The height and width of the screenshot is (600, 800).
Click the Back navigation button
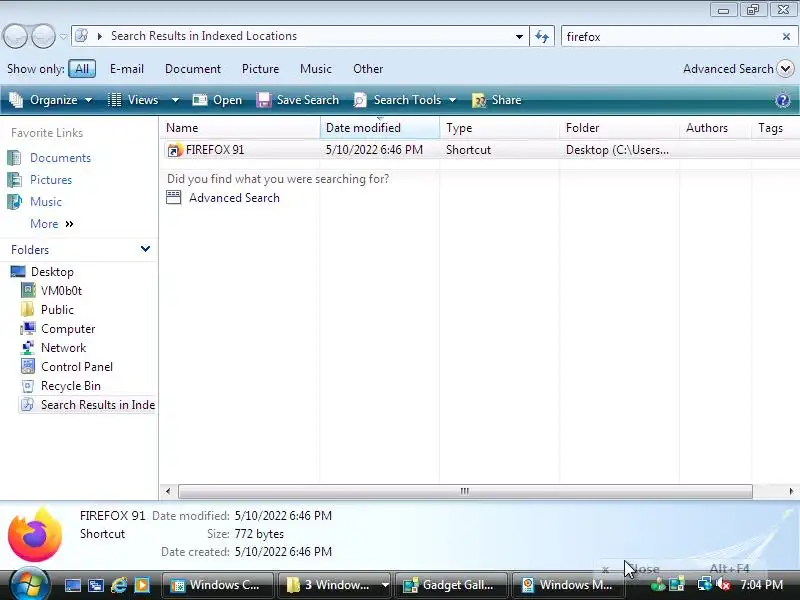pos(15,36)
